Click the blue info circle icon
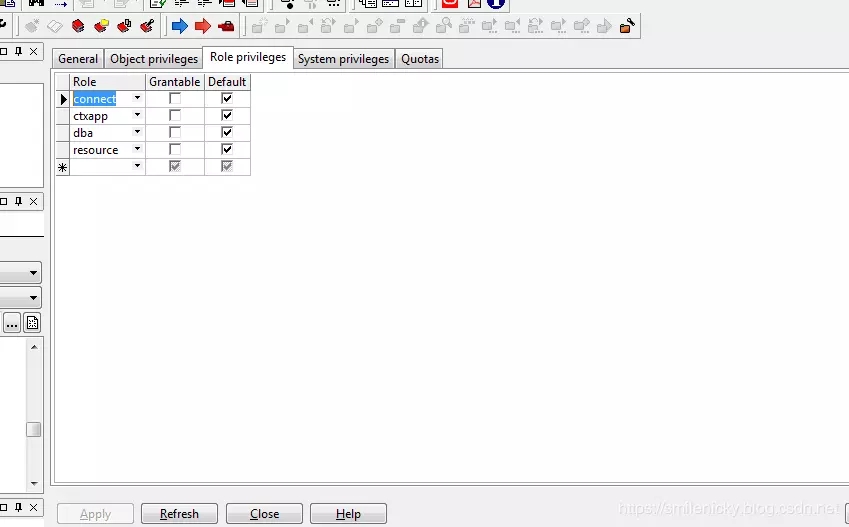Image resolution: width=849 pixels, height=527 pixels. 496,3
